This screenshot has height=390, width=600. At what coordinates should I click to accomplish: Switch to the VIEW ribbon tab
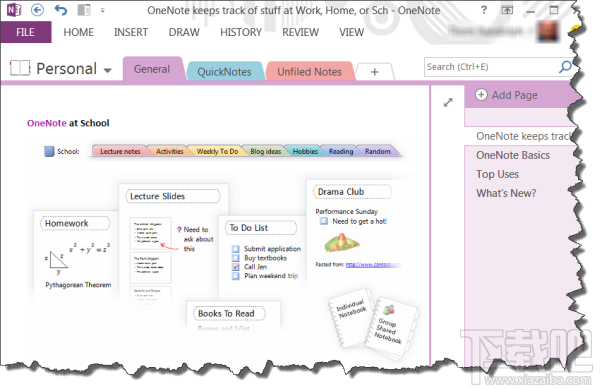351,32
